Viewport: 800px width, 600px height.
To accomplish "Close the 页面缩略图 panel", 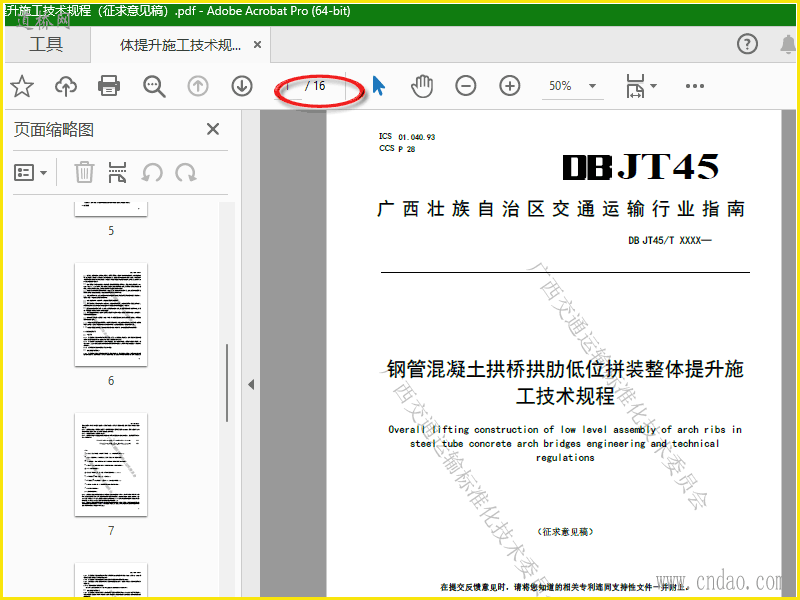I will click(213, 129).
